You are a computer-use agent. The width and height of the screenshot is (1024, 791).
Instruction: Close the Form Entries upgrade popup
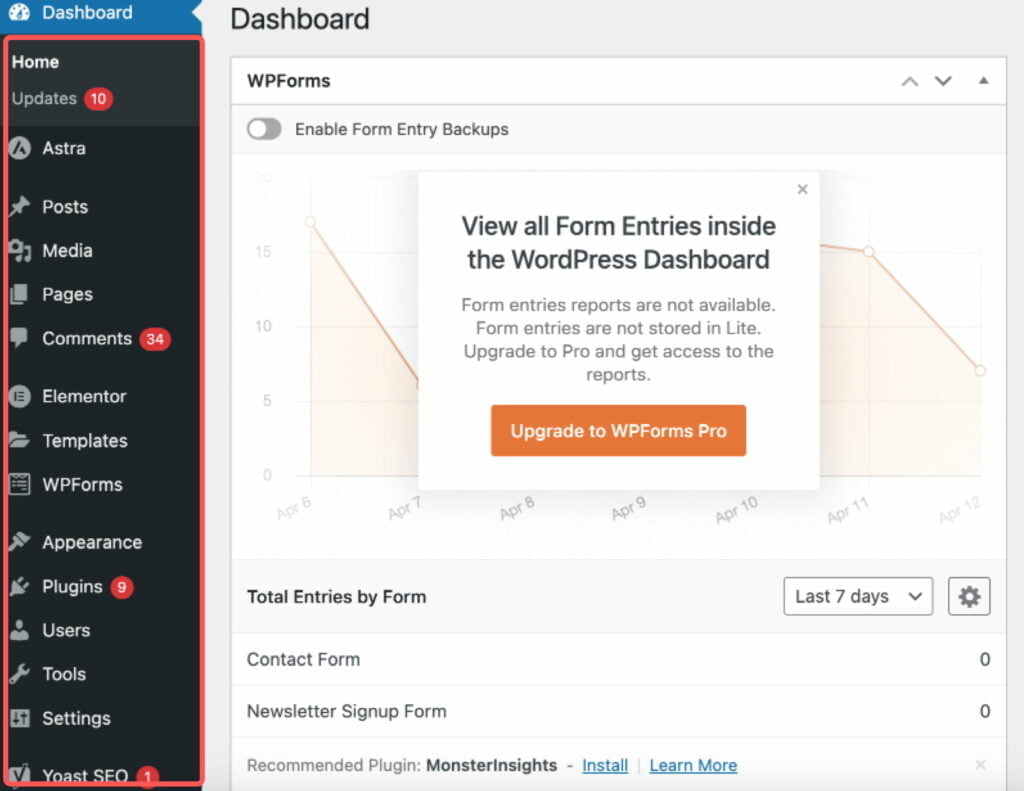pos(803,189)
